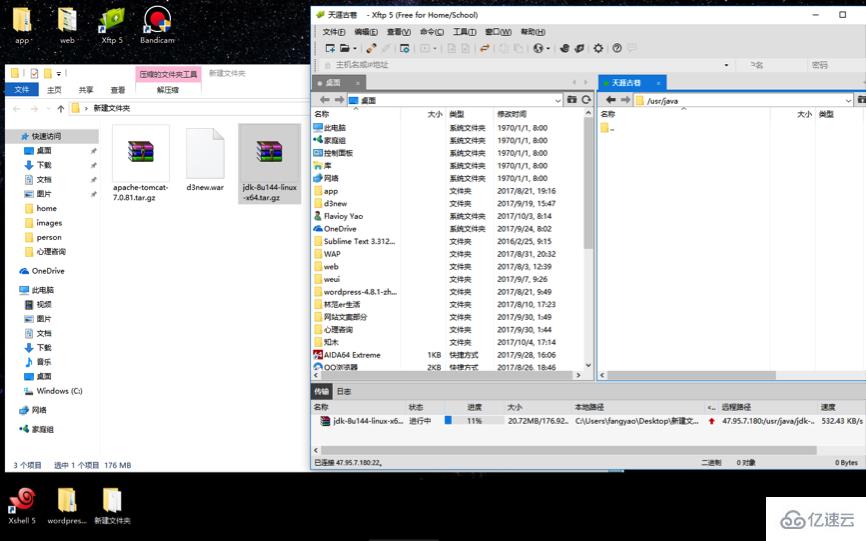Open Xftp Help question-mark icon
This screenshot has width=866, height=541.
tap(617, 49)
